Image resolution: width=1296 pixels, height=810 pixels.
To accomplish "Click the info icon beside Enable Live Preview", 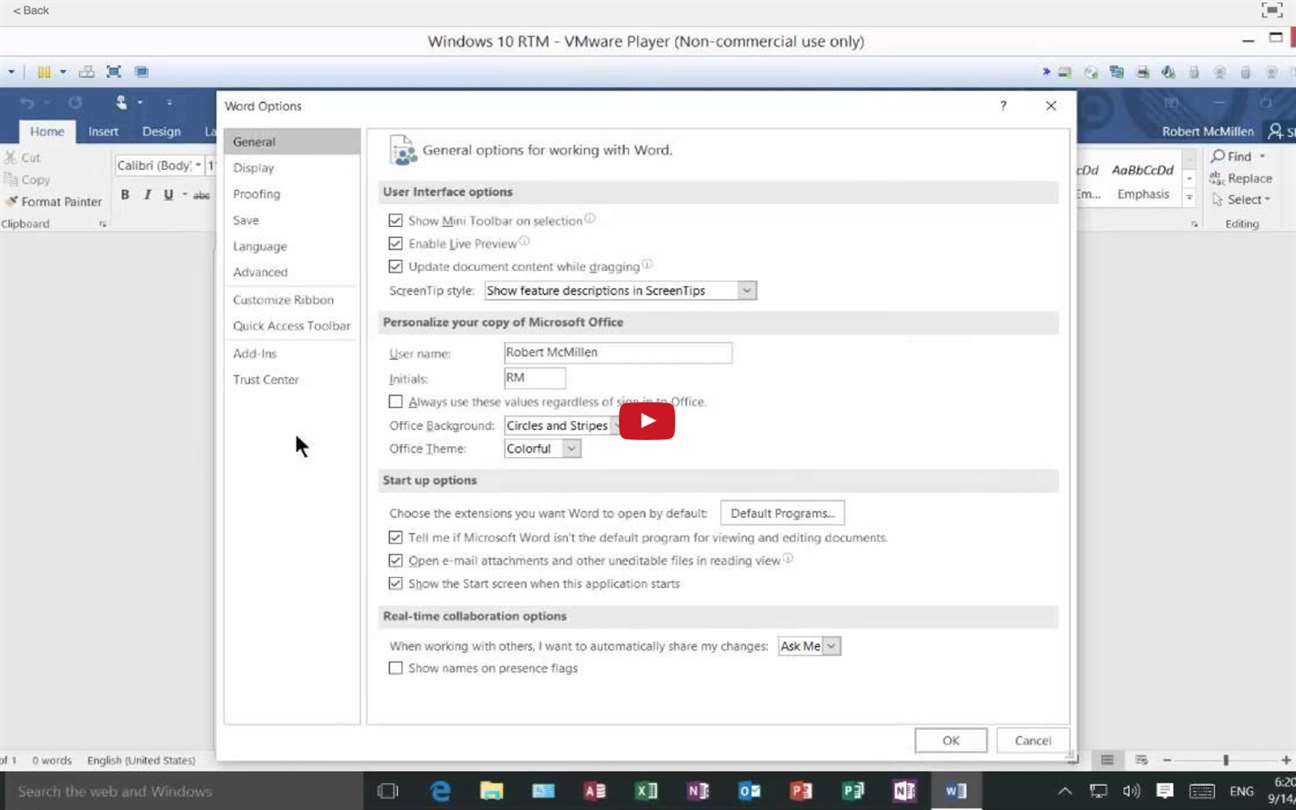I will (x=524, y=241).
